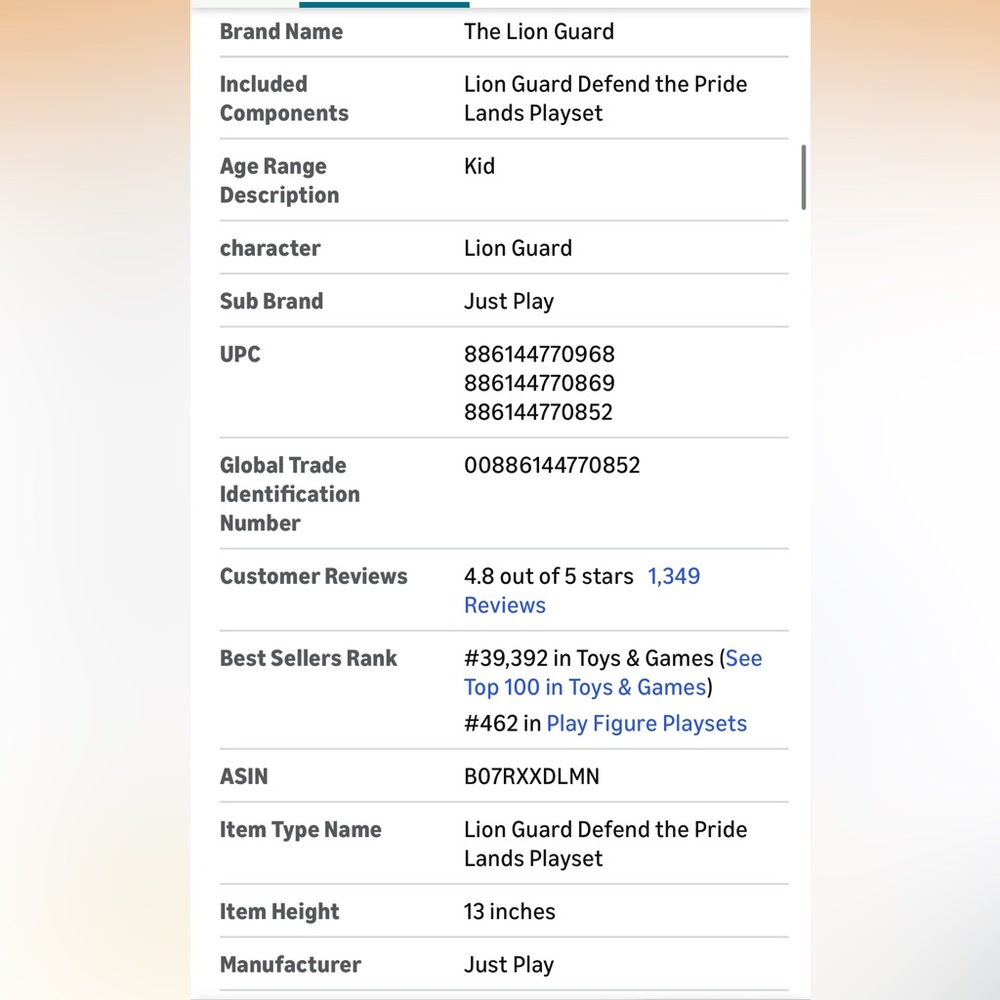1000x1000 pixels.
Task: Click the Sub Brand value Just Play
Action: (x=508, y=302)
